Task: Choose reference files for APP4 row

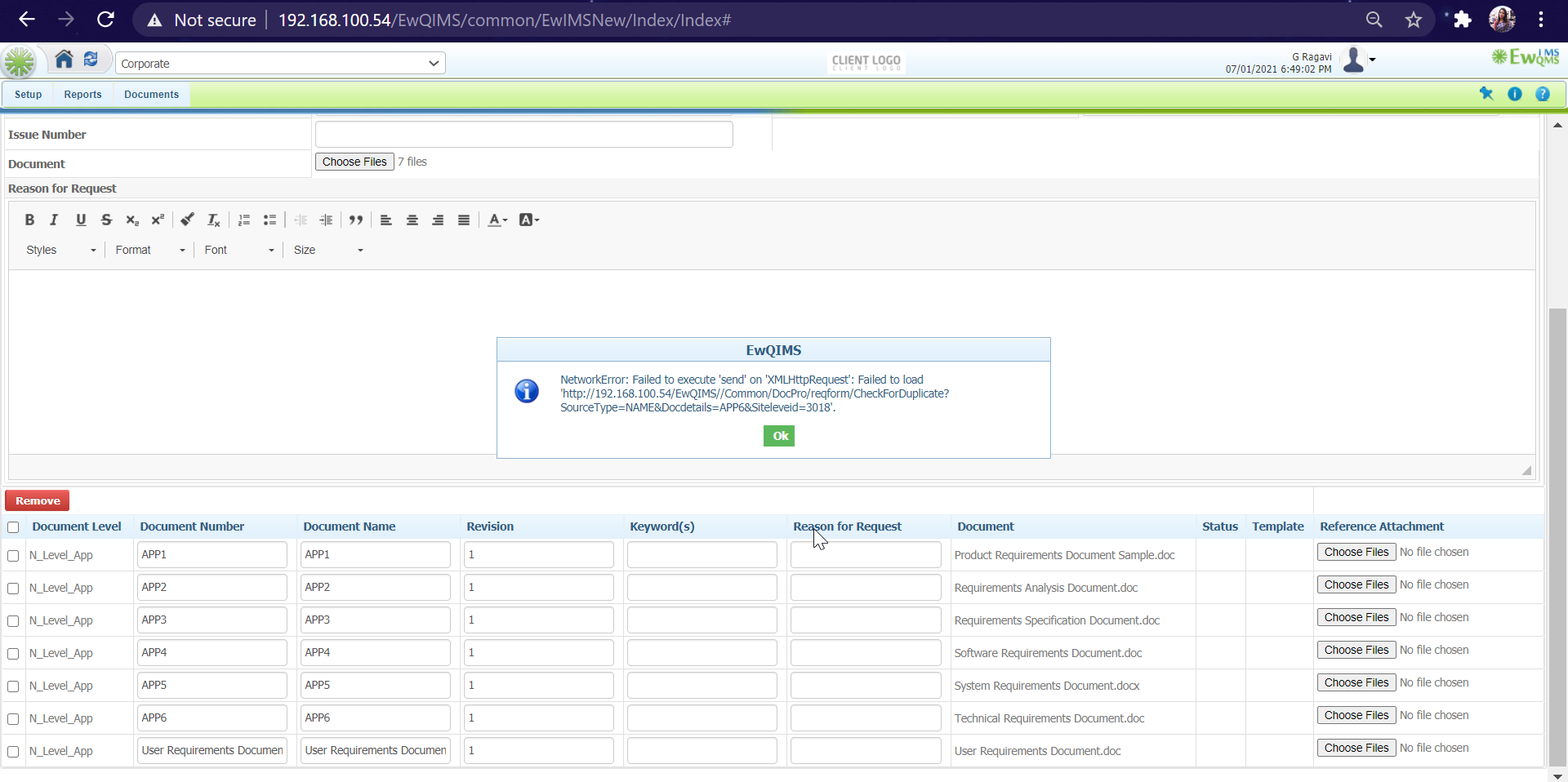Action: point(1356,650)
